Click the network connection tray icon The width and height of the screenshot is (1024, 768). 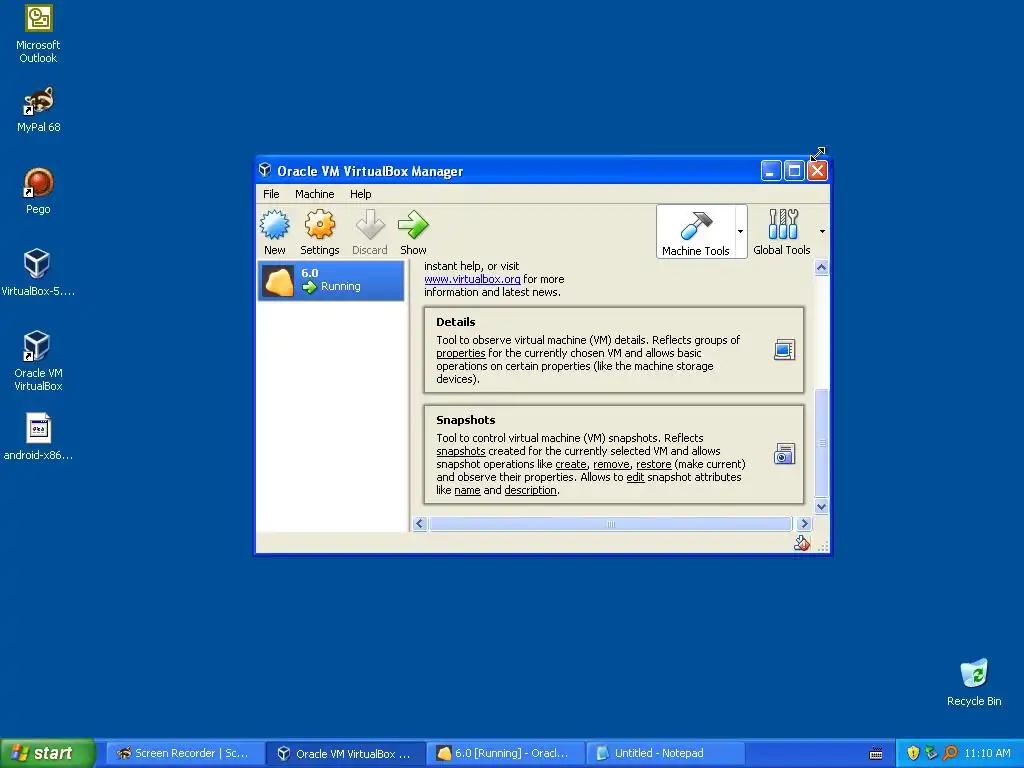pos(931,753)
